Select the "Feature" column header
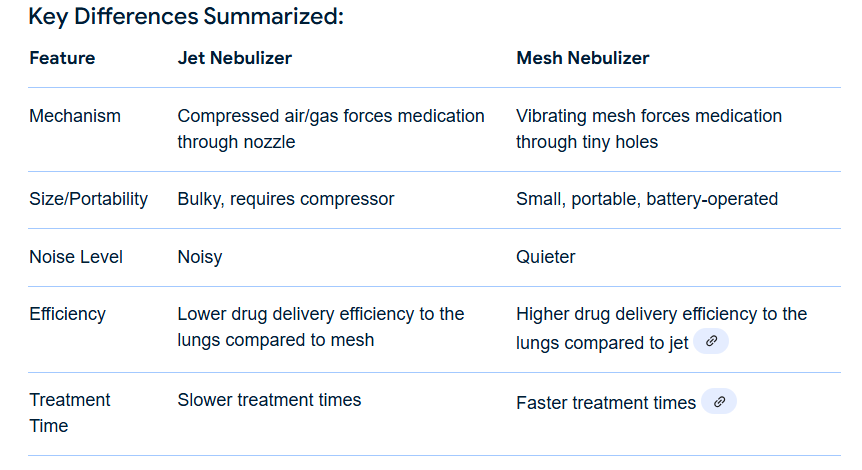This screenshot has width=862, height=470. pyautogui.click(x=62, y=58)
